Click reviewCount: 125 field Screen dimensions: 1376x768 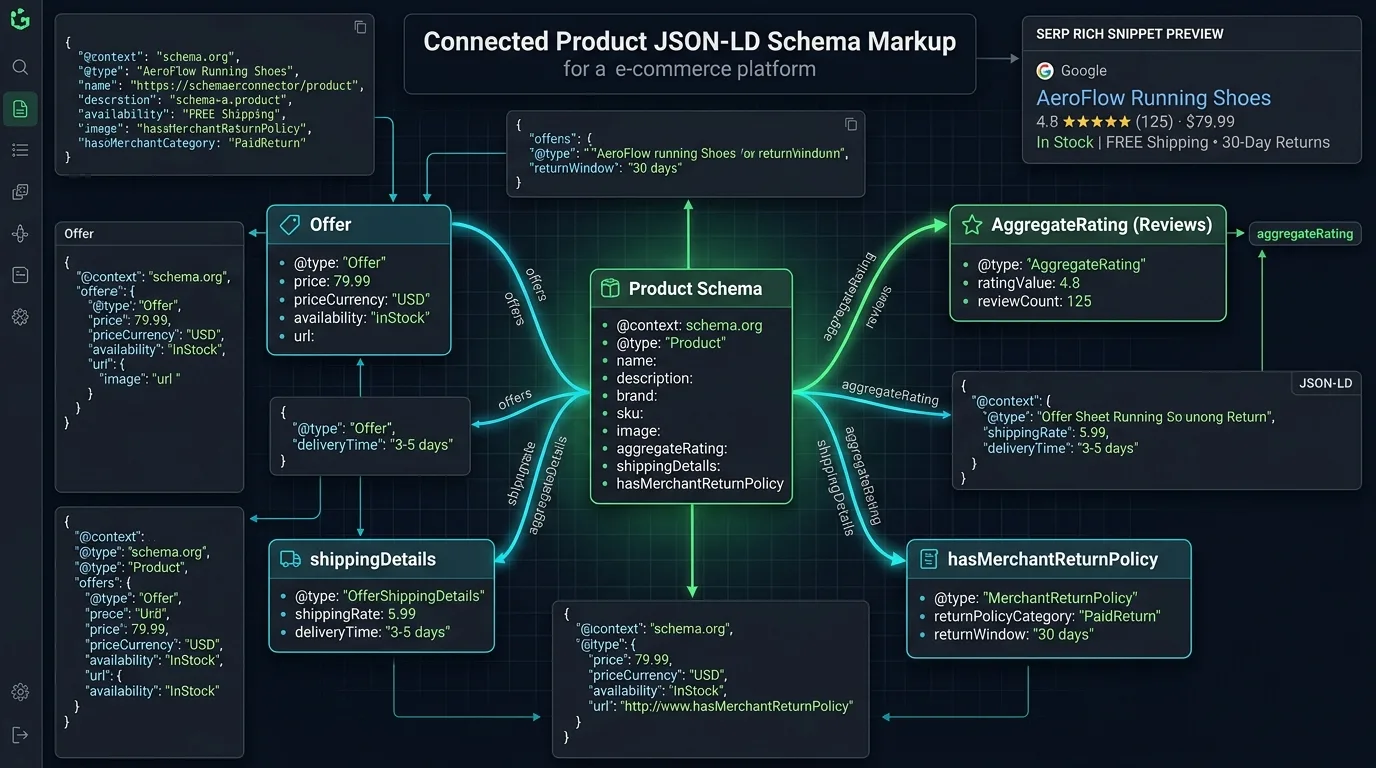[1035, 301]
